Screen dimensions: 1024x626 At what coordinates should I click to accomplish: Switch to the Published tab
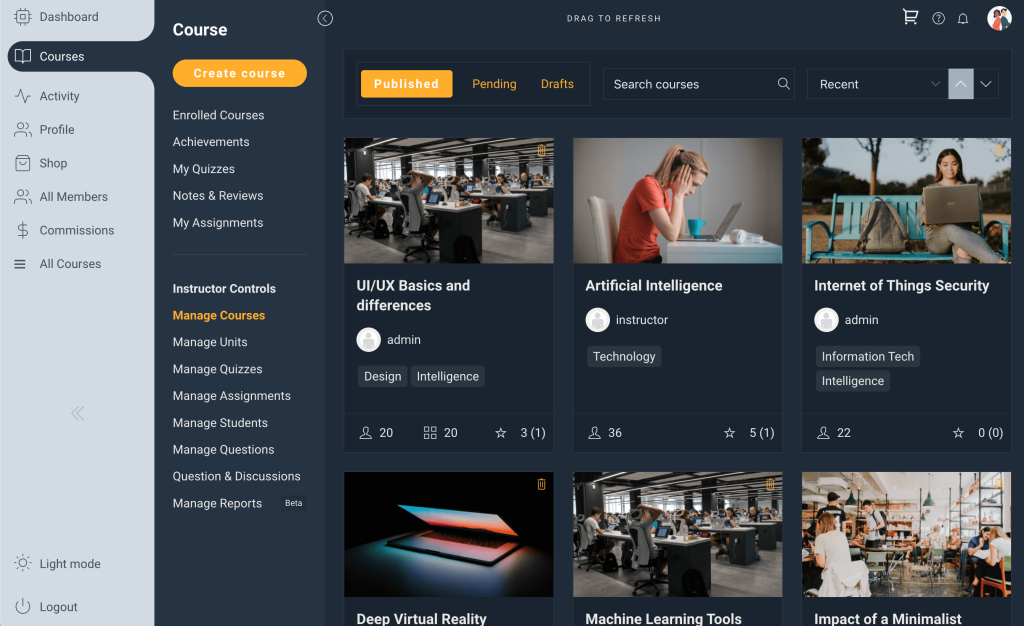[406, 84]
